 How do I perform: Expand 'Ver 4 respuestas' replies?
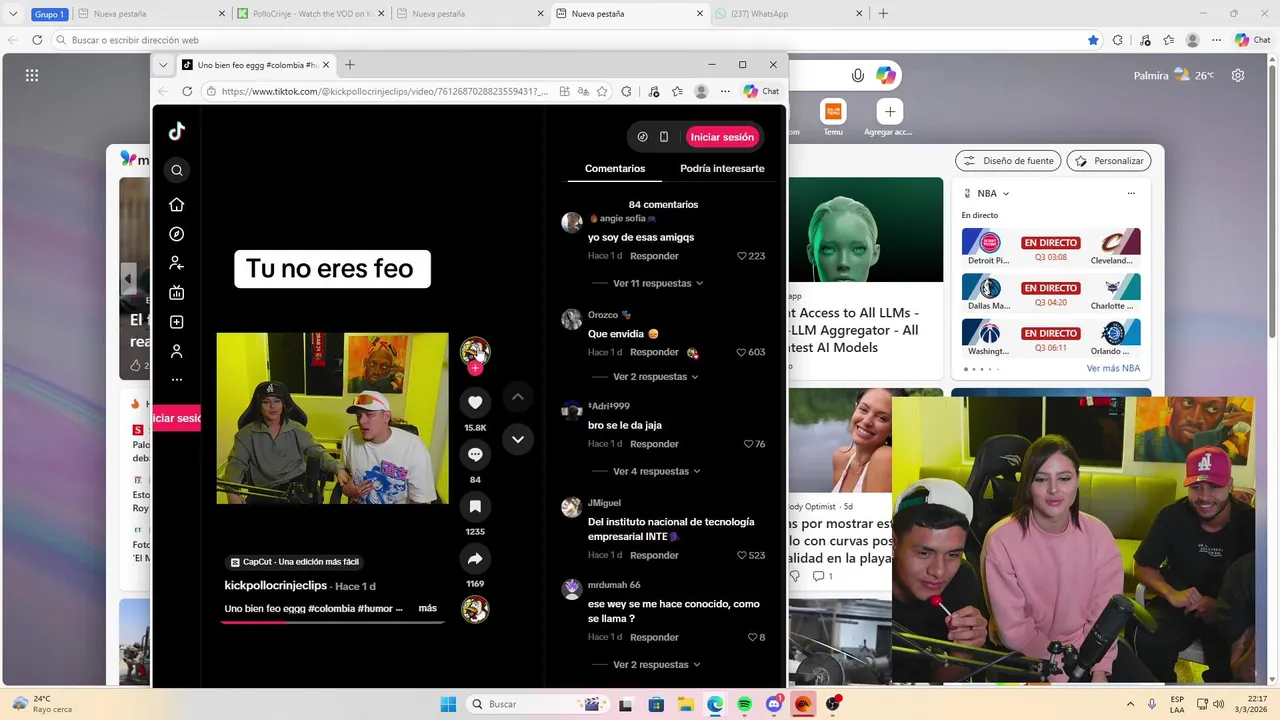coord(657,471)
